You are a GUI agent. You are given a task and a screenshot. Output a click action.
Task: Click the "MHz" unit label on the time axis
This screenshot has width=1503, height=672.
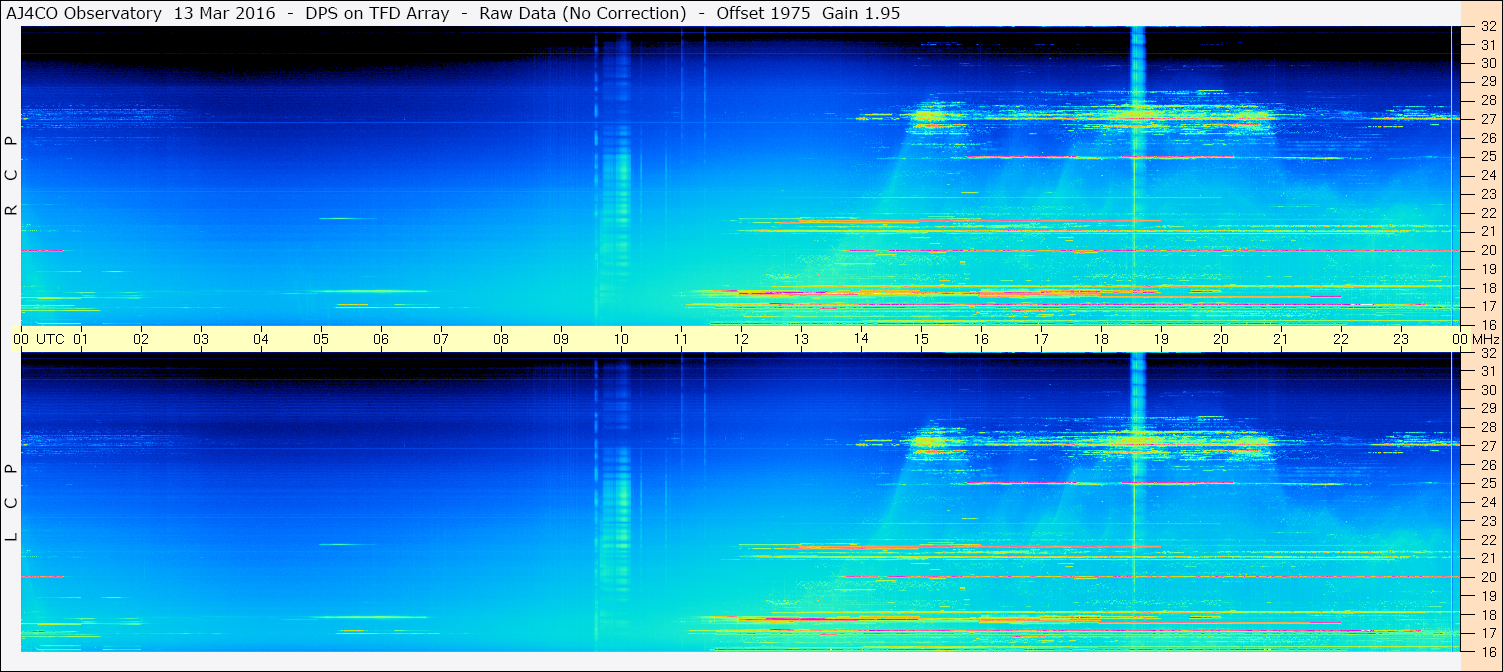[x=1485, y=339]
